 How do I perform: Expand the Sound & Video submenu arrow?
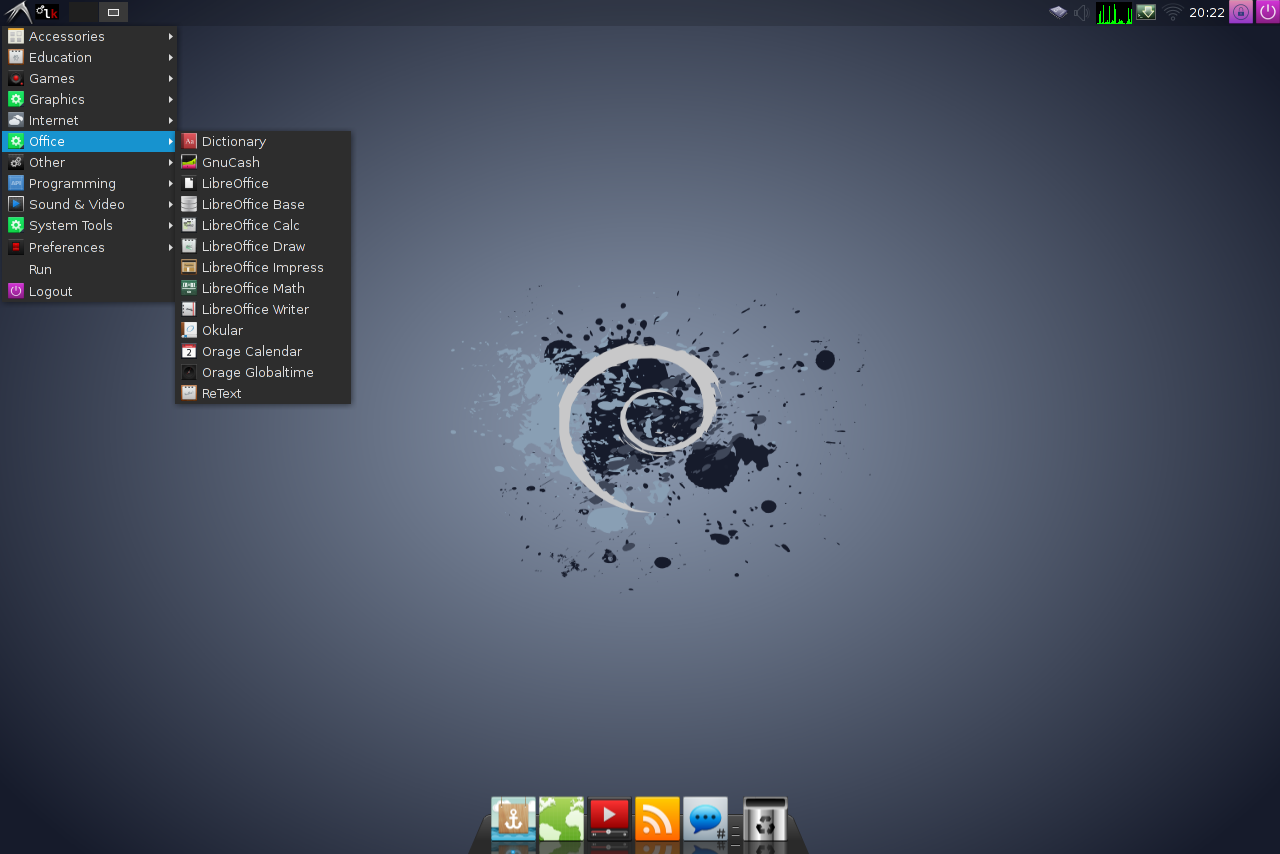pyautogui.click(x=171, y=204)
